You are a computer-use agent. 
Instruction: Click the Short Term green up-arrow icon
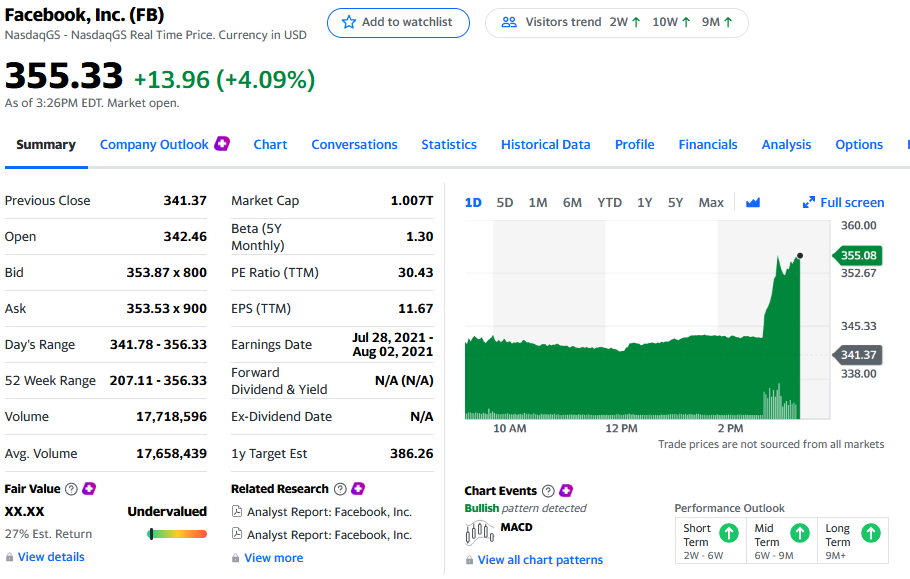(x=729, y=533)
